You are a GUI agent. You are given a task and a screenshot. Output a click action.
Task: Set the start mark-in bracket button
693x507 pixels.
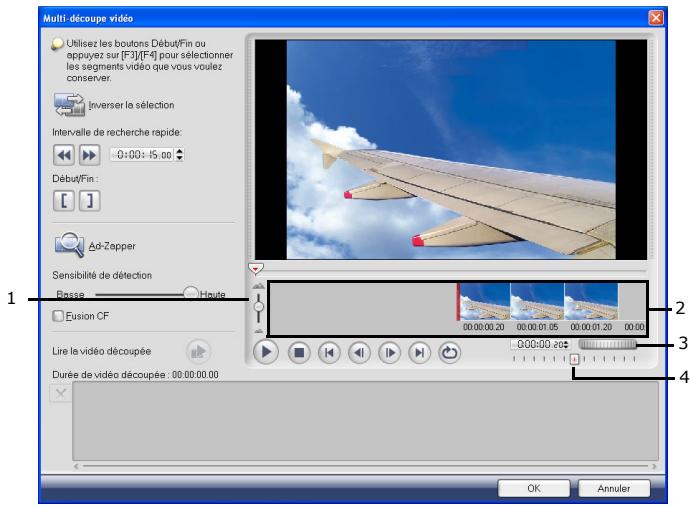tap(64, 201)
